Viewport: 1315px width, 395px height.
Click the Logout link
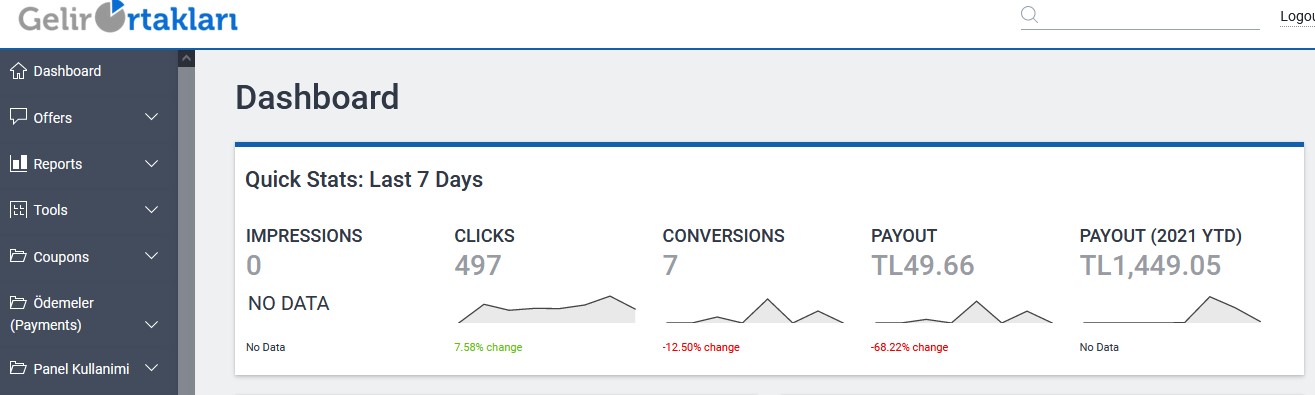[1297, 16]
